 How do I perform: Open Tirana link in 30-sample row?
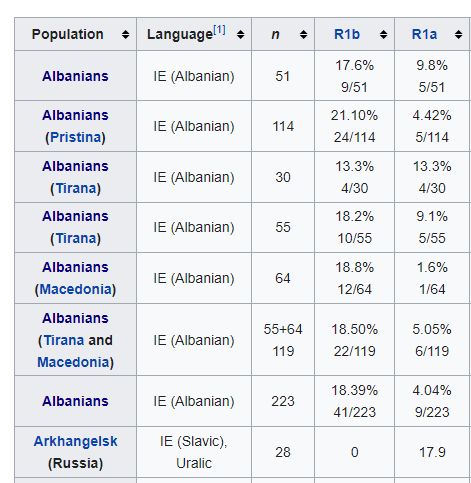(x=75, y=188)
